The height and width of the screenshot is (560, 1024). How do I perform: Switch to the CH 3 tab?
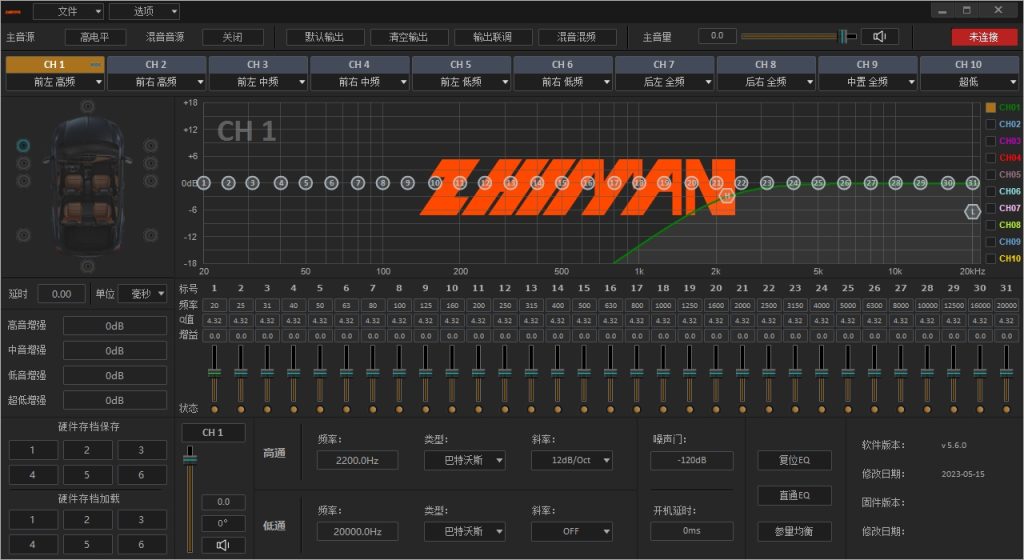coord(258,65)
